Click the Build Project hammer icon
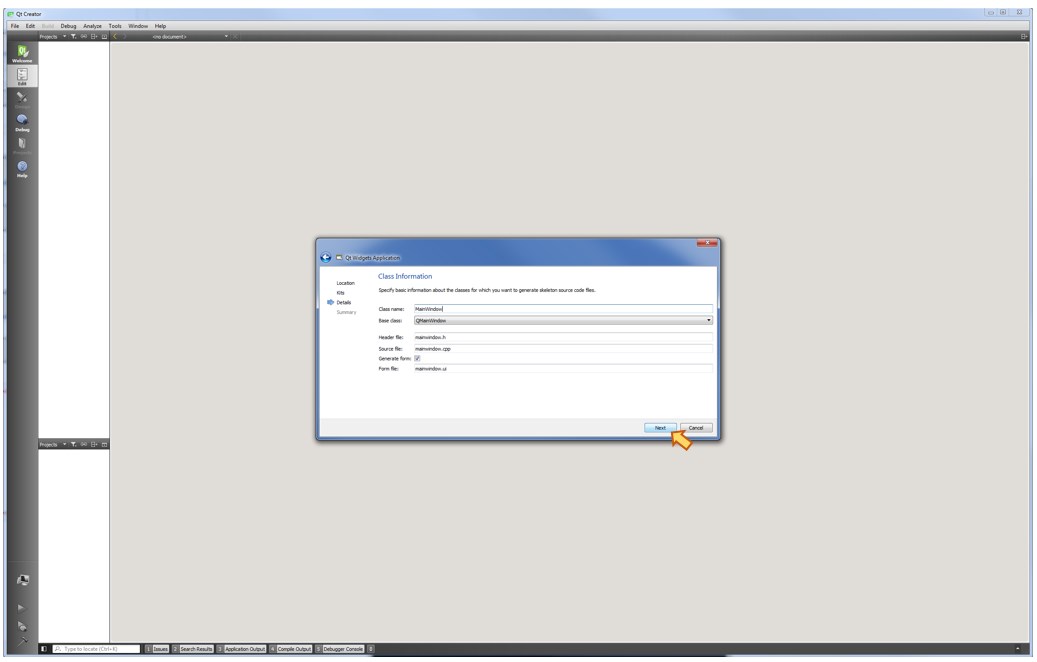 pyautogui.click(x=22, y=641)
